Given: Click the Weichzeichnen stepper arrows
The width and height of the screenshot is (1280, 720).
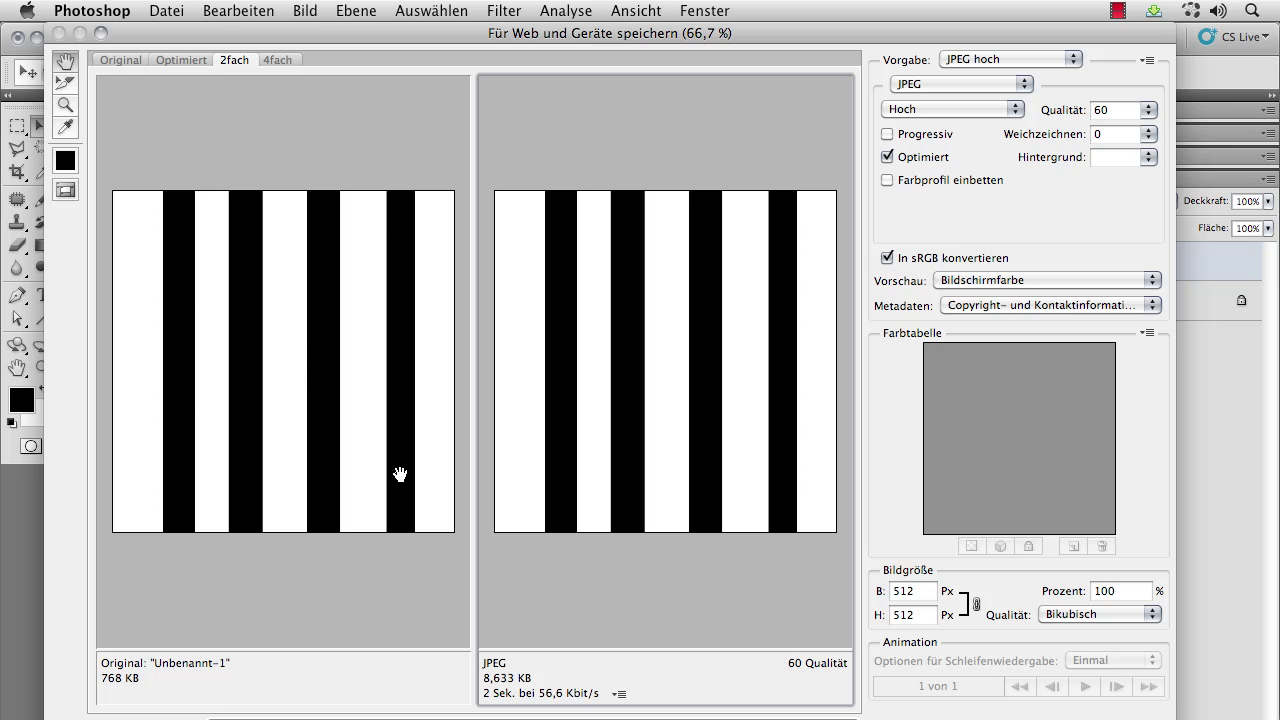Looking at the screenshot, I should pos(1149,134).
